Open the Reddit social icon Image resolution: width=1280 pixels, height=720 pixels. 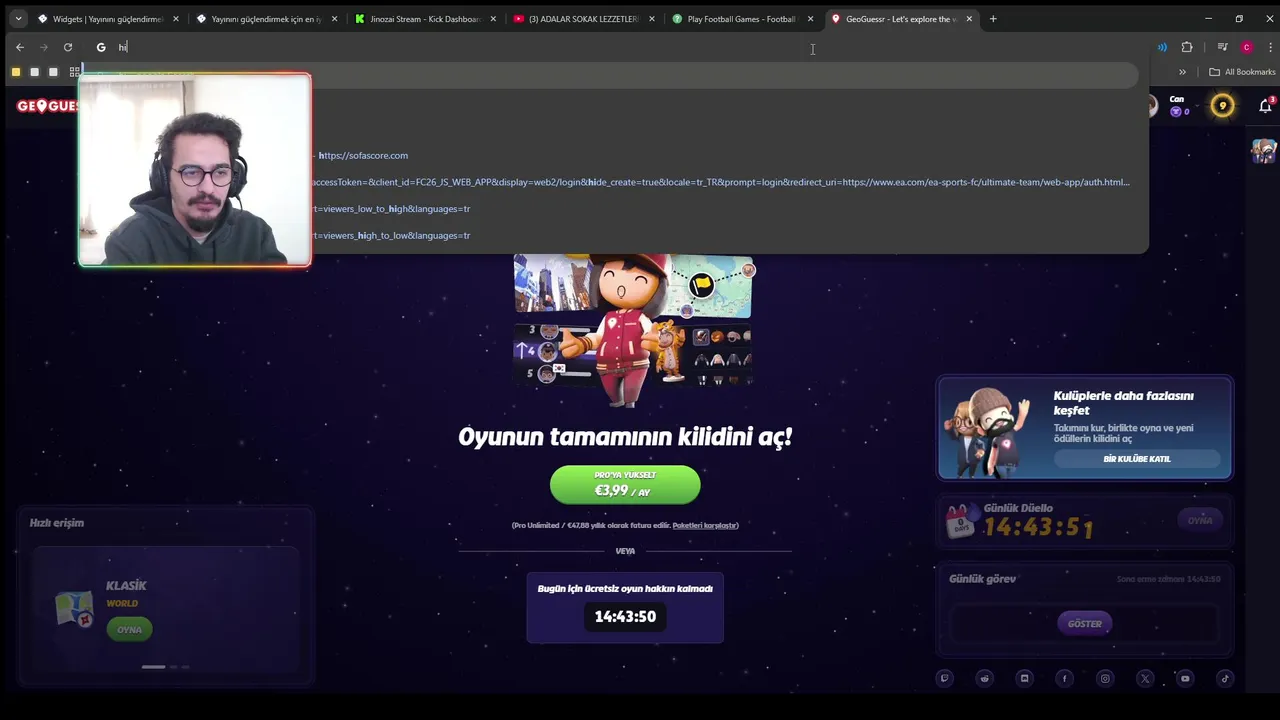(984, 678)
